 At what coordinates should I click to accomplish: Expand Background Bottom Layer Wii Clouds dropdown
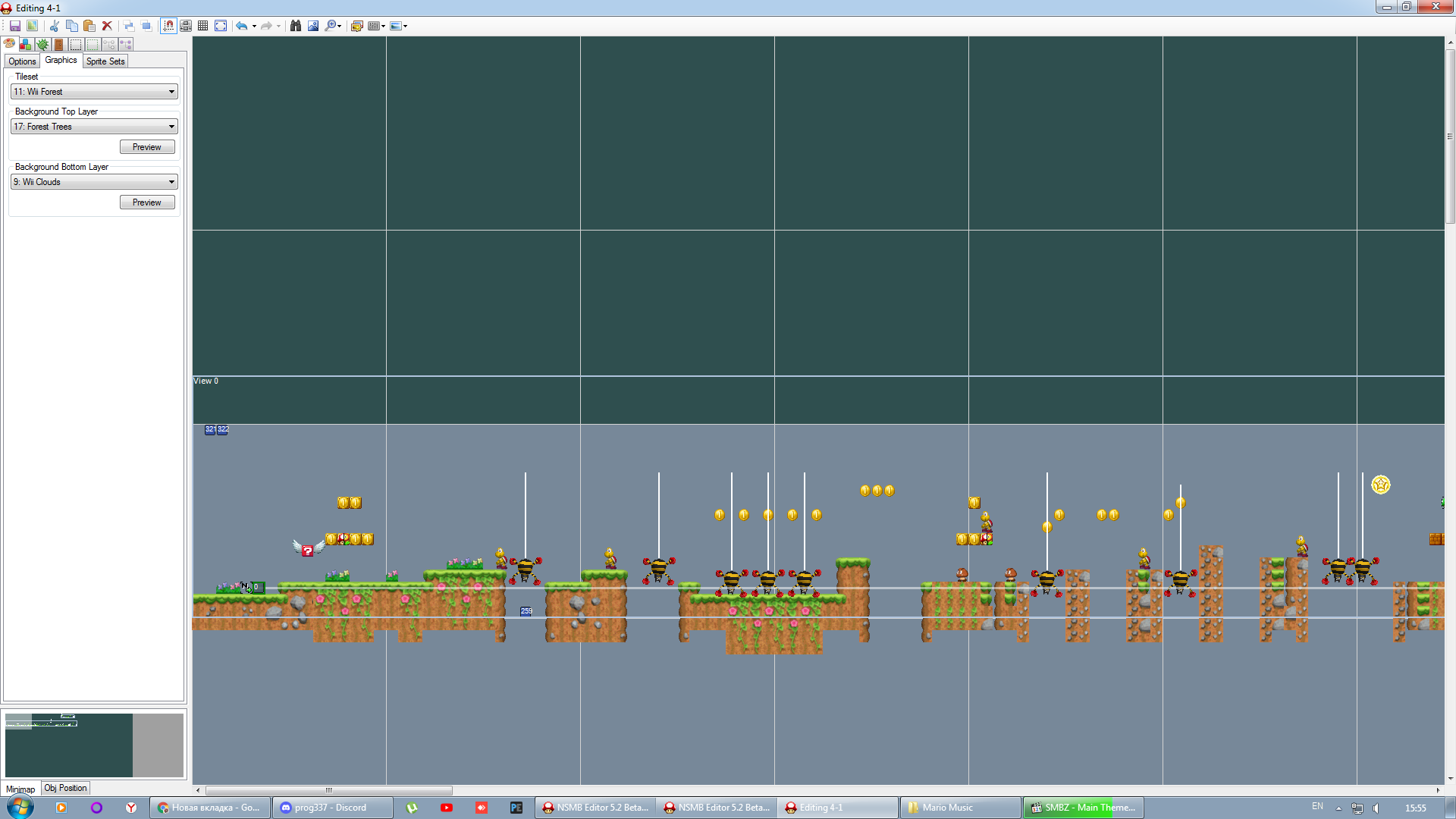click(x=94, y=182)
